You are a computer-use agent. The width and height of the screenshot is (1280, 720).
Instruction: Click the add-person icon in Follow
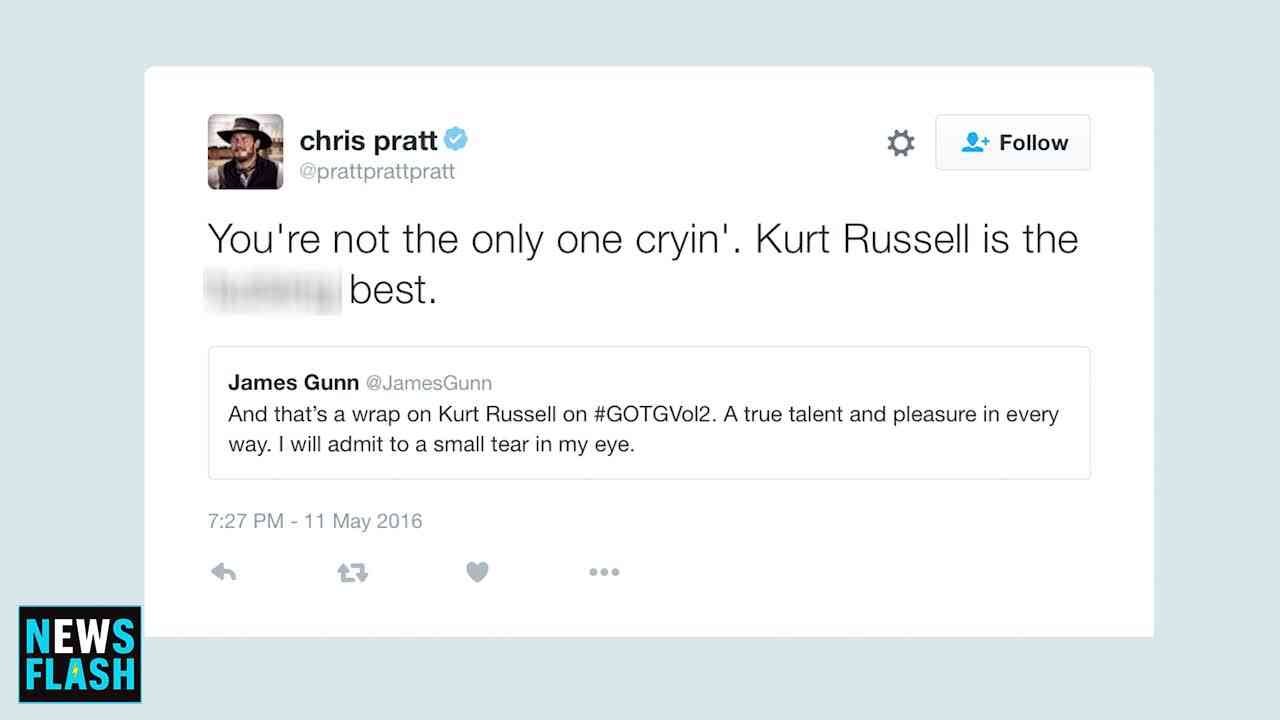(x=975, y=142)
